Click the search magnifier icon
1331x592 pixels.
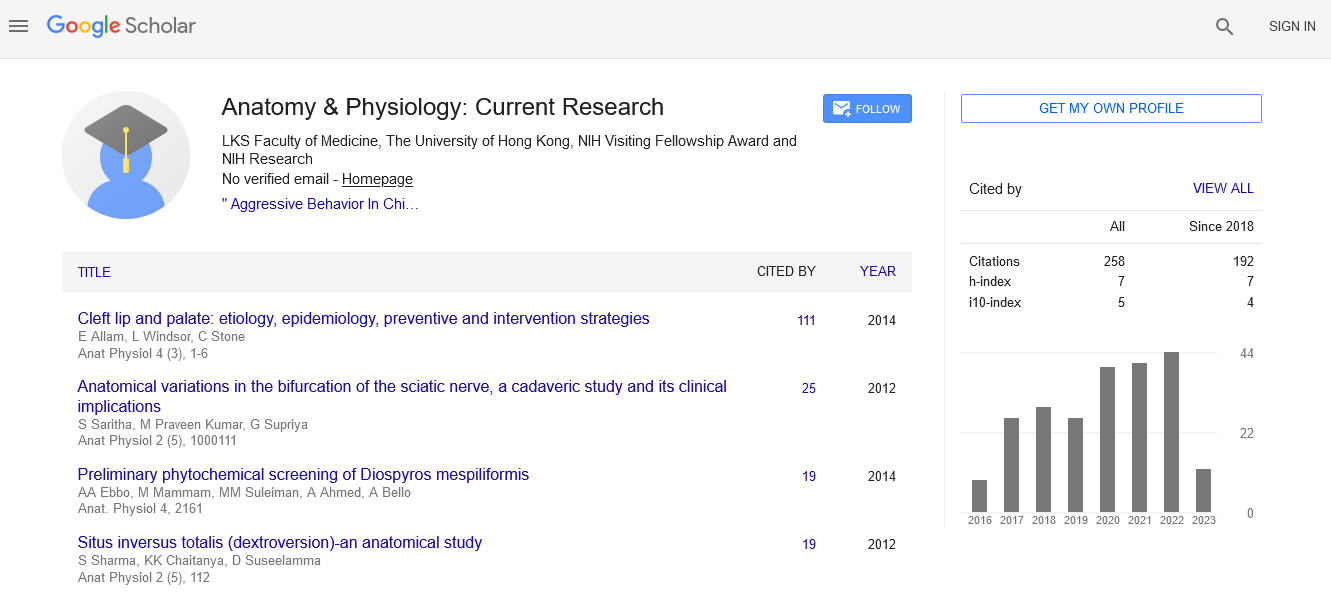point(1224,27)
